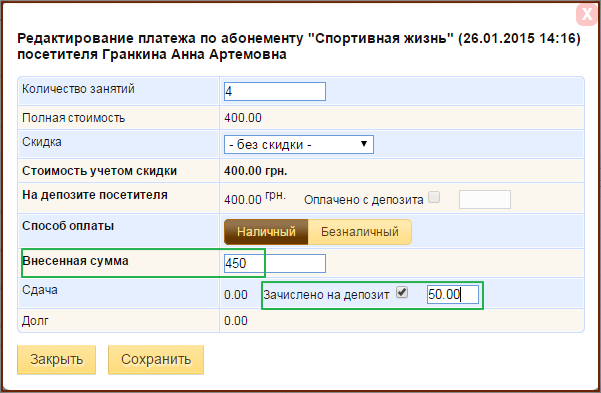The image size is (601, 393).
Task: Select the Наличный payment method
Action: (x=266, y=232)
